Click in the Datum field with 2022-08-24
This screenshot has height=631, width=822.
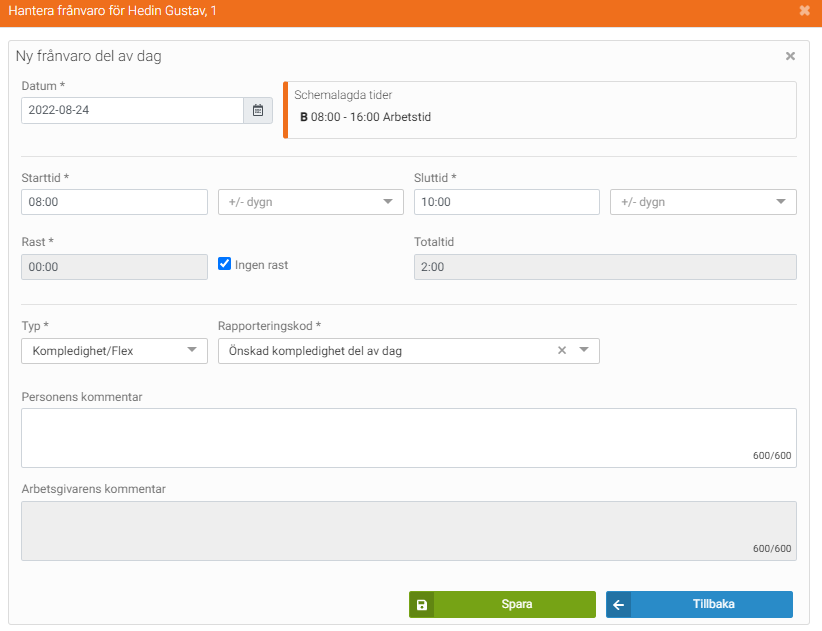point(131,110)
